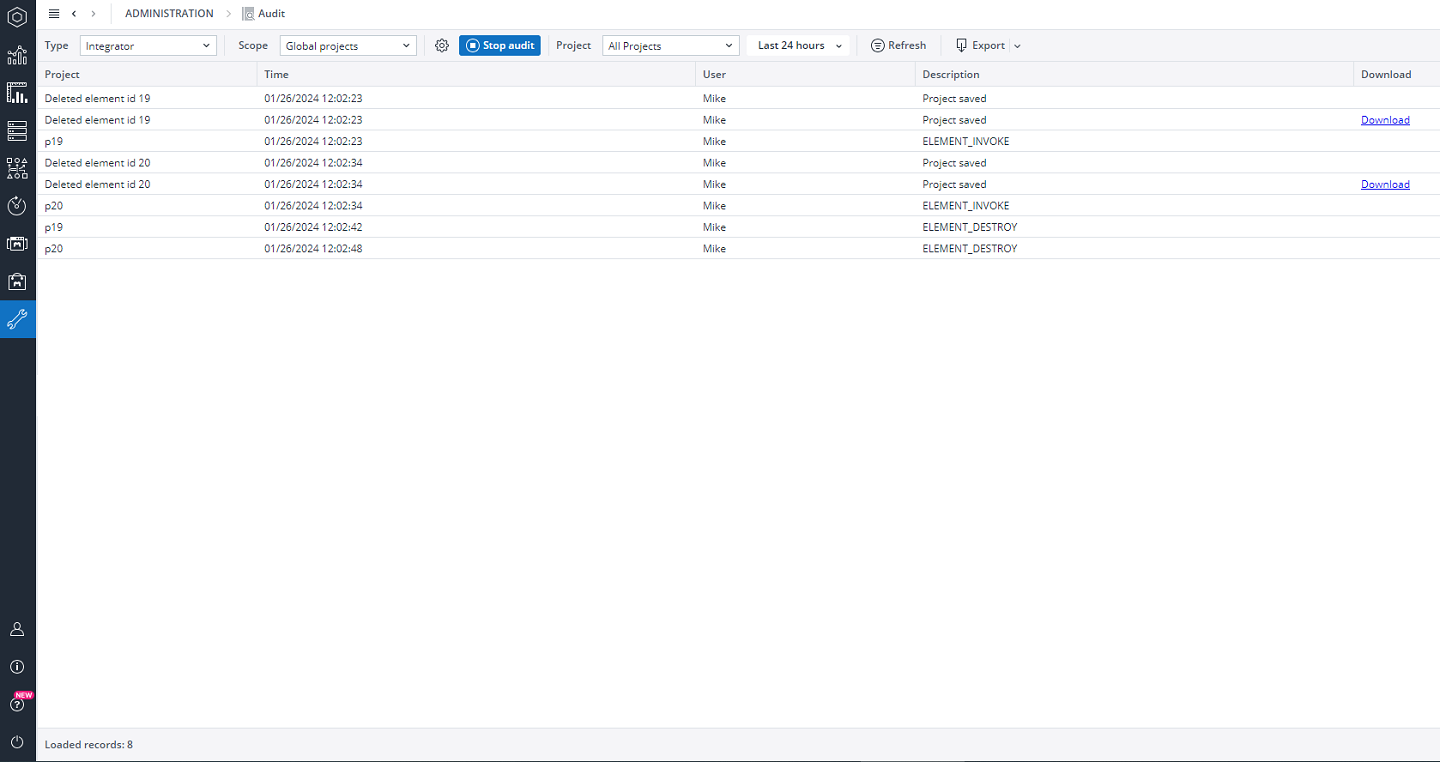Open the user profile icon

pos(17,629)
